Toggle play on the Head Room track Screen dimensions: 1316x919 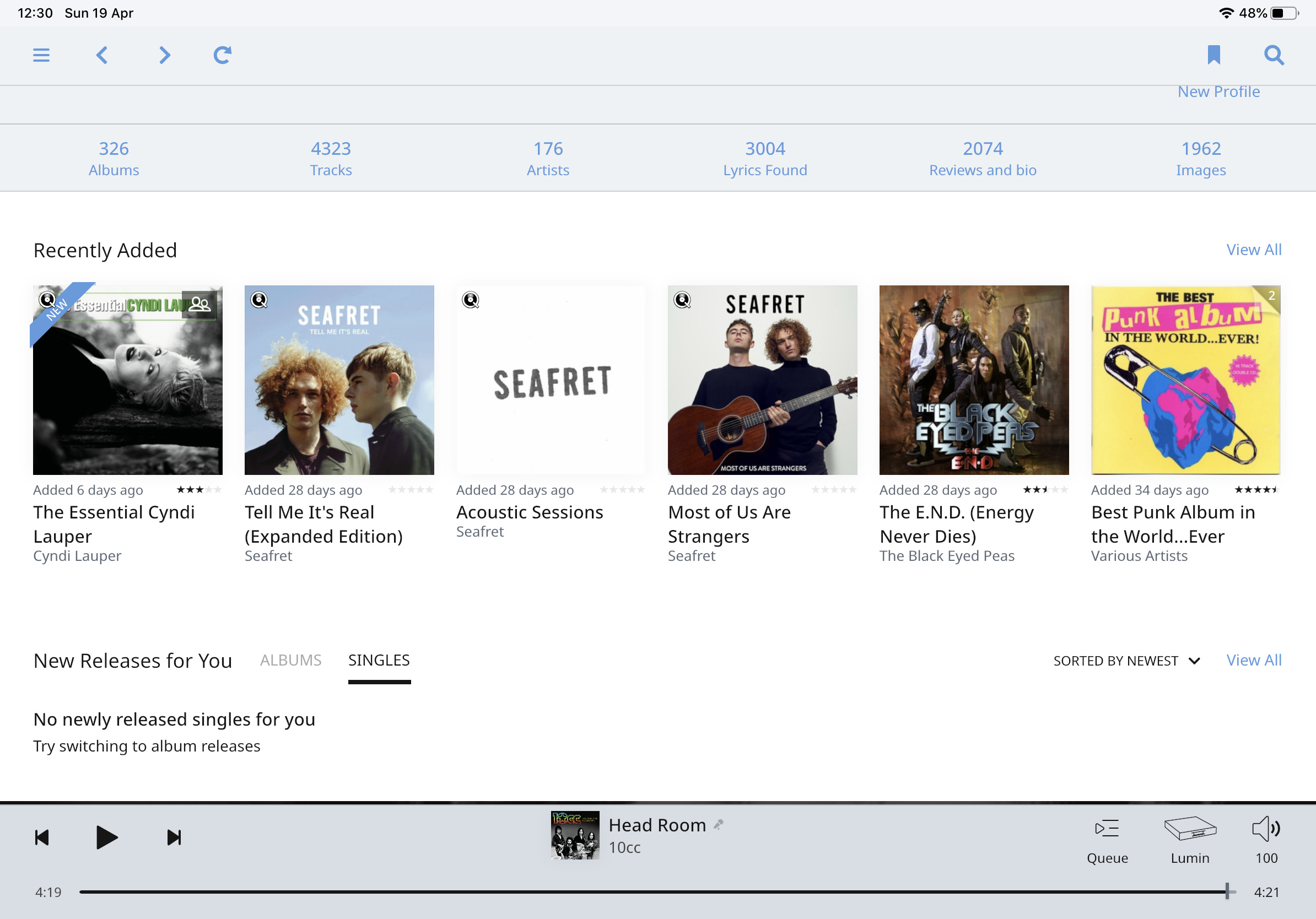(106, 837)
